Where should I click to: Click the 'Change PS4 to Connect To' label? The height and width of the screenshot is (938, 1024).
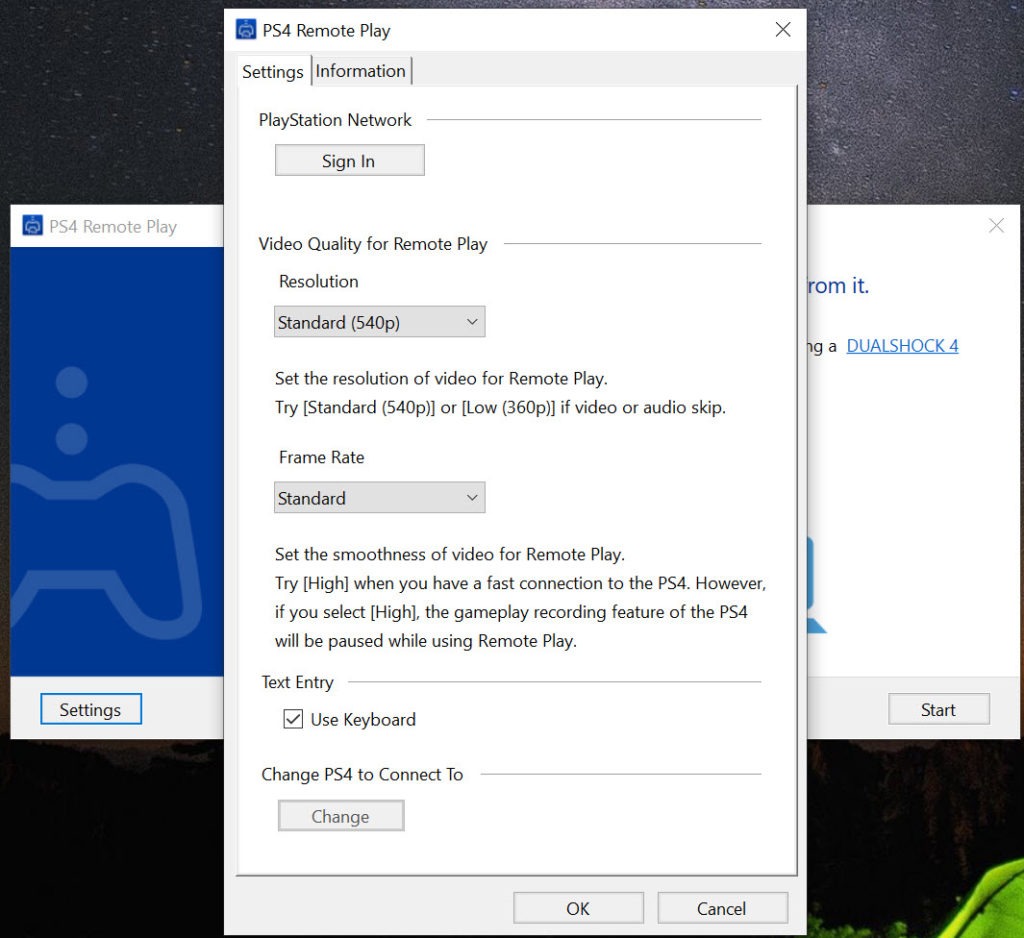pyautogui.click(x=362, y=775)
